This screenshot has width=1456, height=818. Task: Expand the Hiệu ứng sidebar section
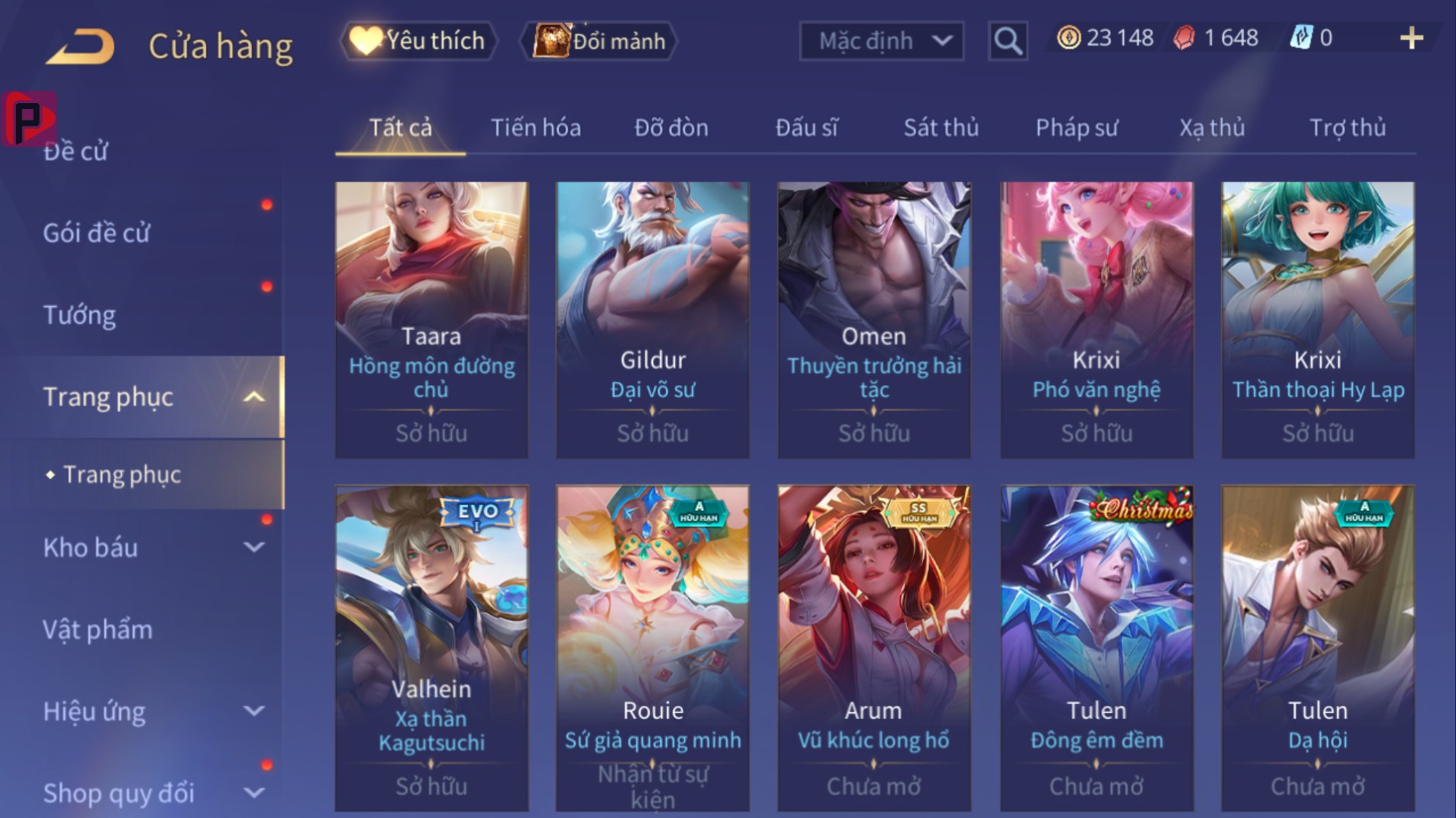click(x=253, y=711)
